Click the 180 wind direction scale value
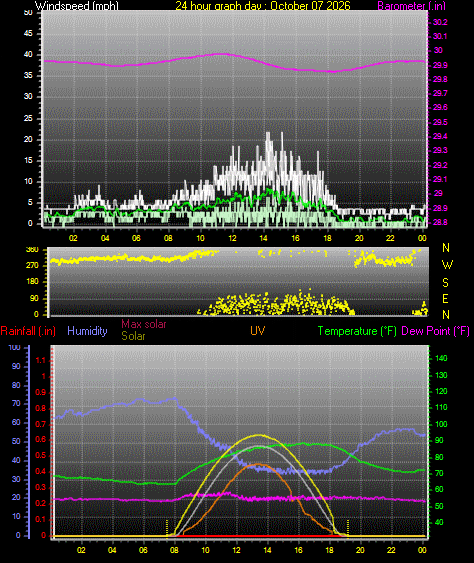This screenshot has width=474, height=563. point(32,282)
